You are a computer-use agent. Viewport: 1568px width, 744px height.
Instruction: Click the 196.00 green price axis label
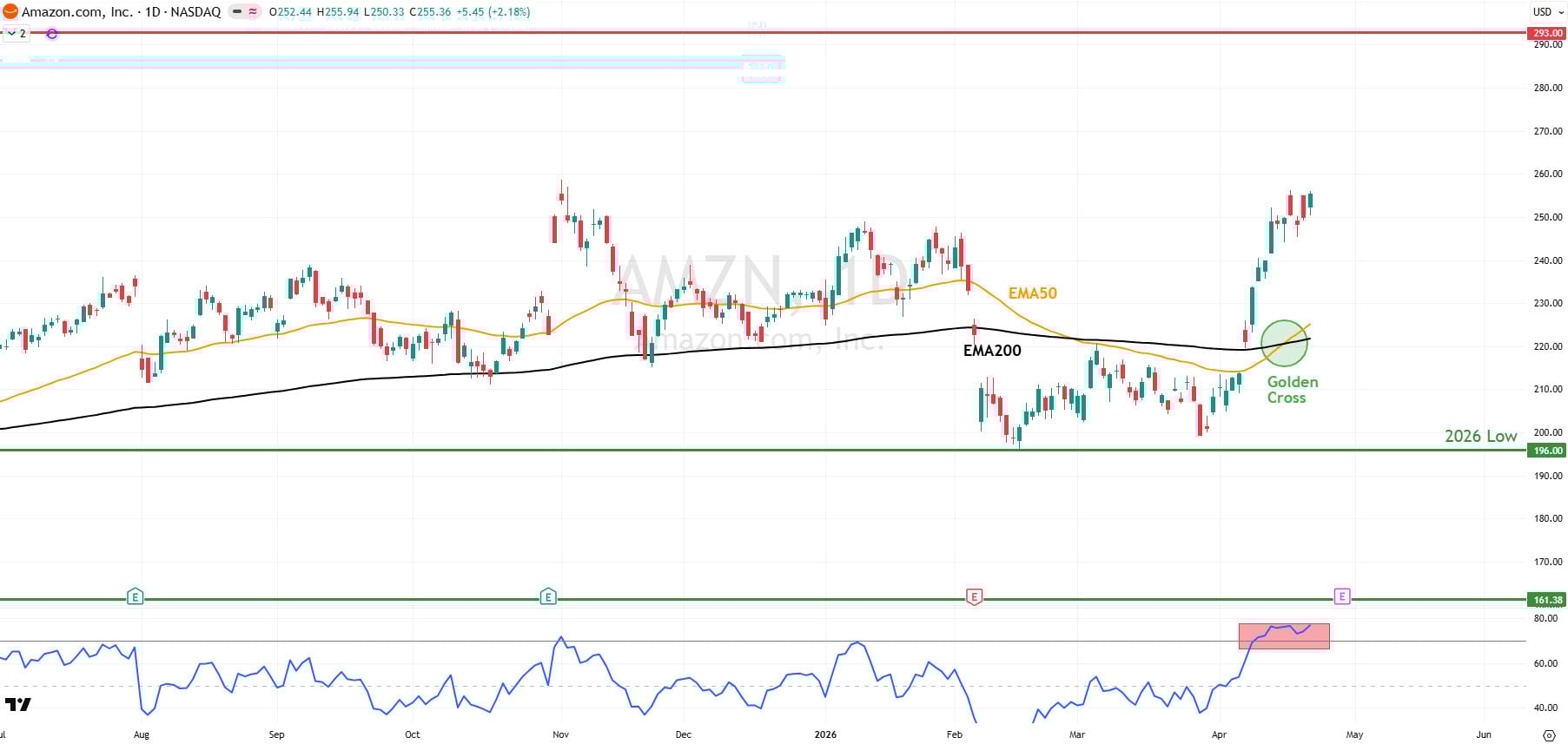[1546, 451]
